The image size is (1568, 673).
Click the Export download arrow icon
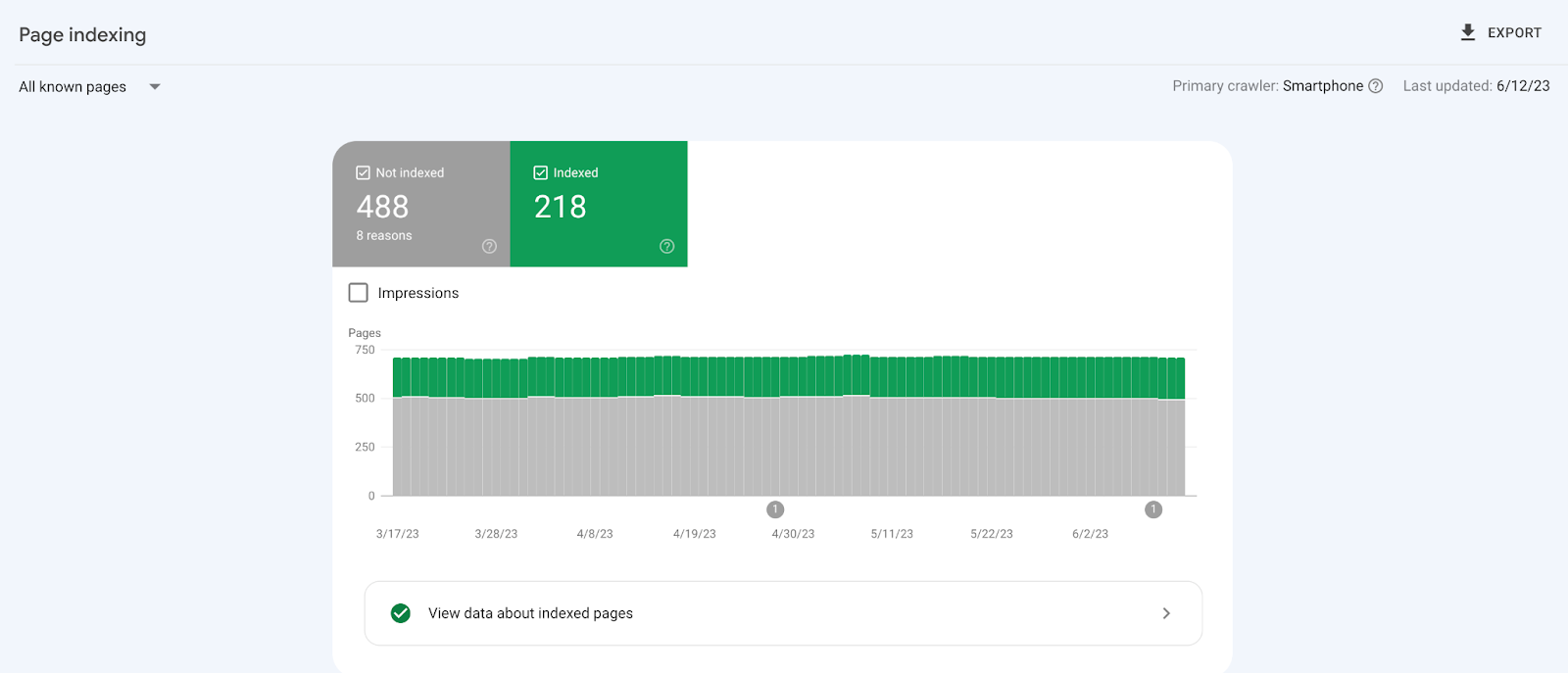tap(1467, 32)
